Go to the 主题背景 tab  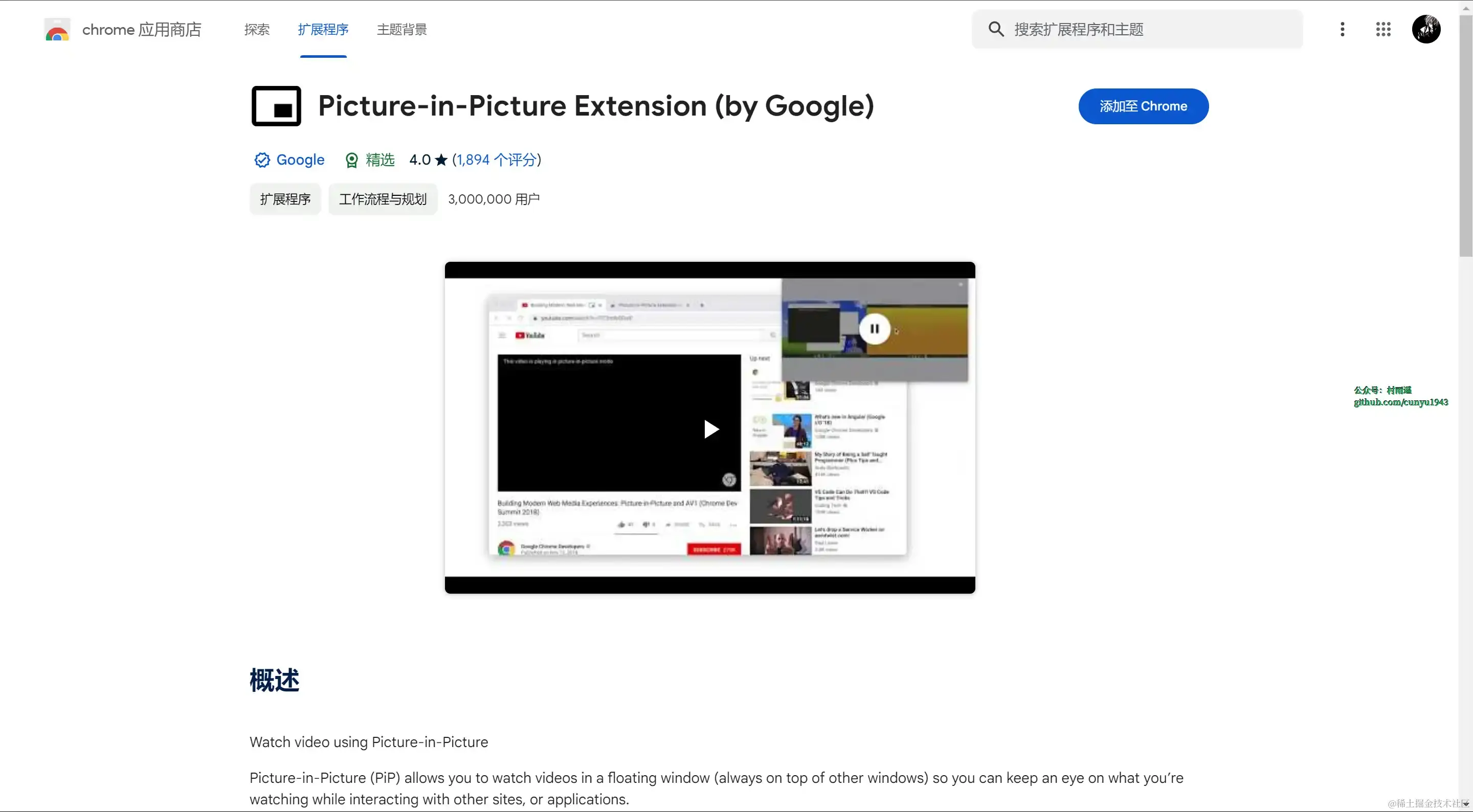tap(401, 30)
